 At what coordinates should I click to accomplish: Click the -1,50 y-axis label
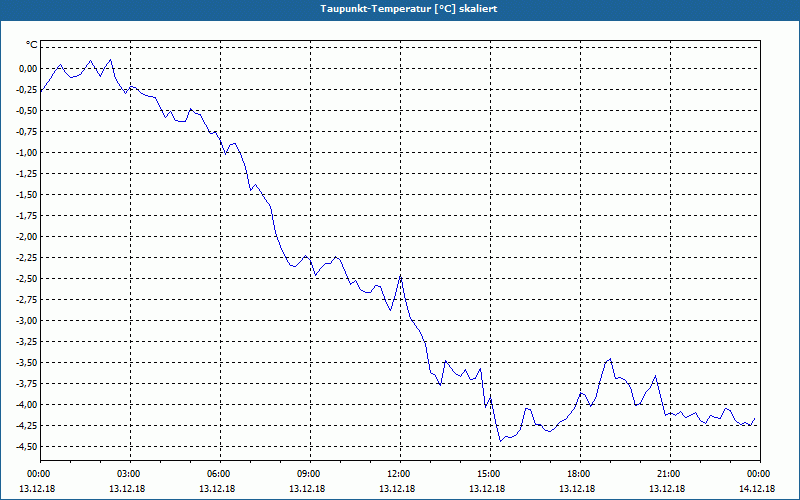(27, 195)
